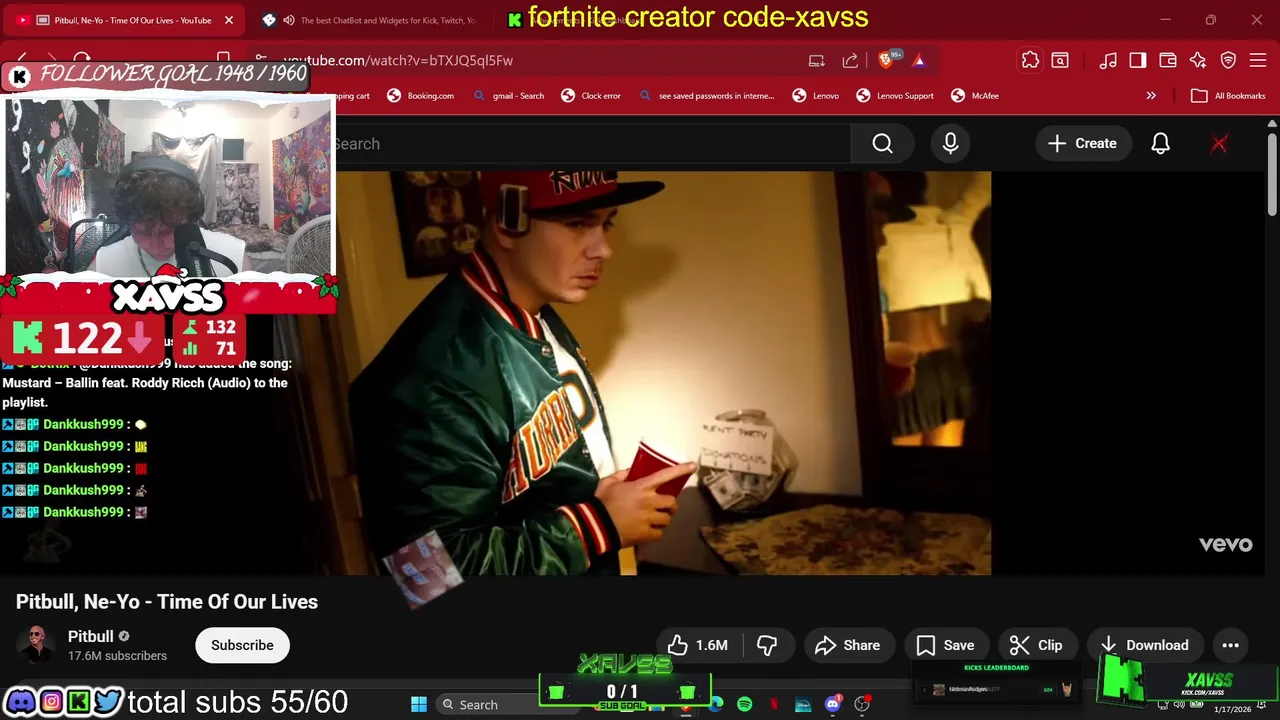Open the Disney+ taskbar icon
Viewport: 1280px width, 720px height.
pyautogui.click(x=803, y=704)
